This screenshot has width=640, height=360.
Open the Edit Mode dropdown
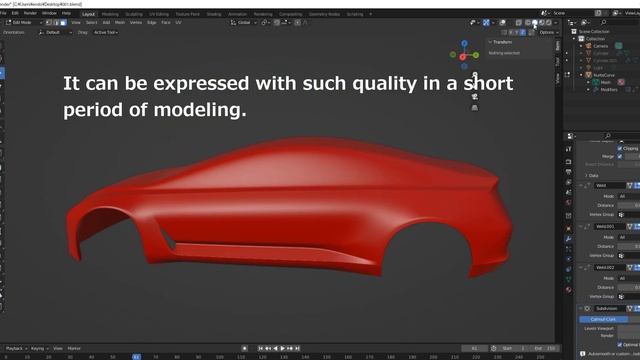(24, 23)
